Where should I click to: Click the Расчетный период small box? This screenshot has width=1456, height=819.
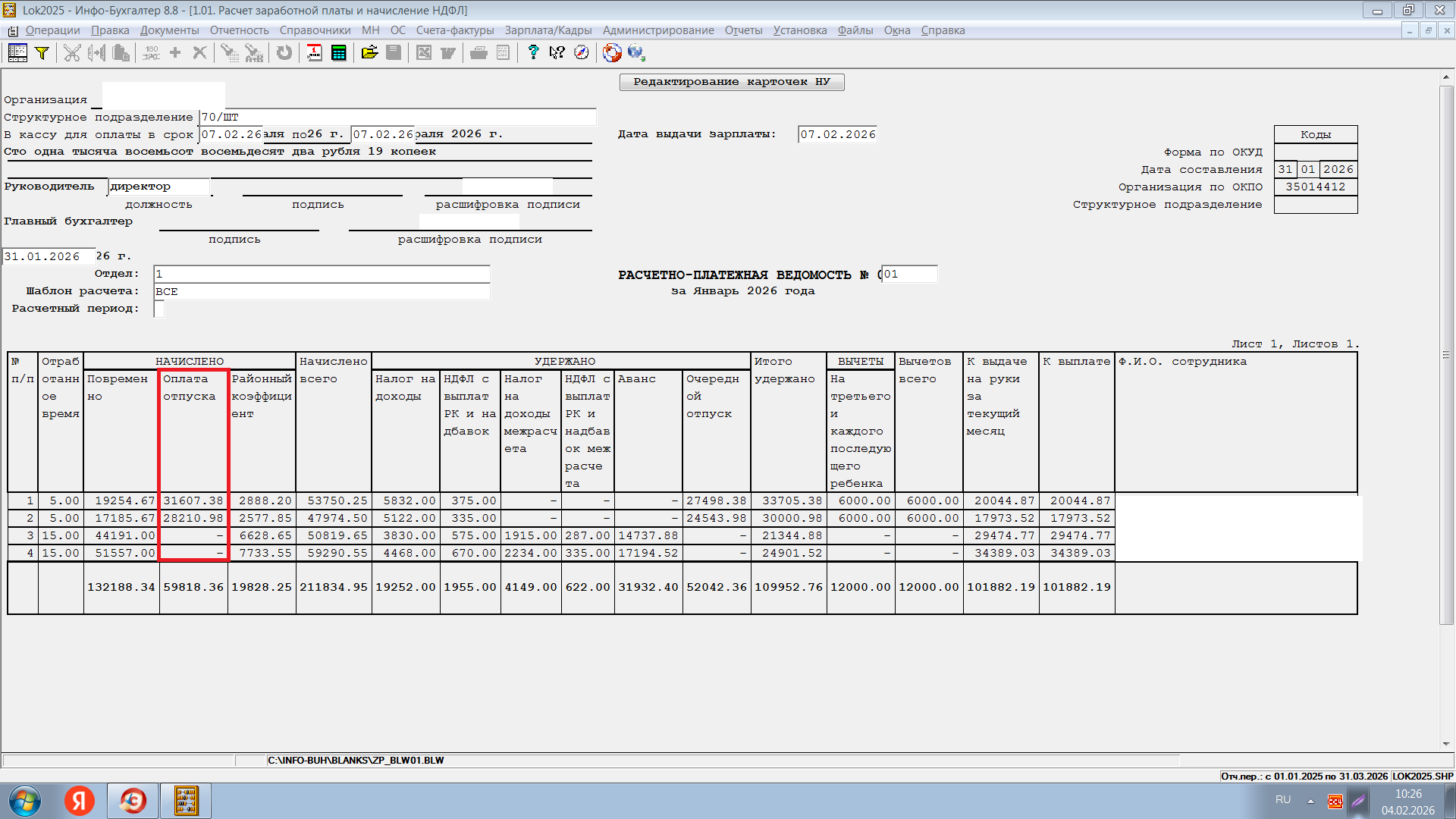(x=159, y=309)
